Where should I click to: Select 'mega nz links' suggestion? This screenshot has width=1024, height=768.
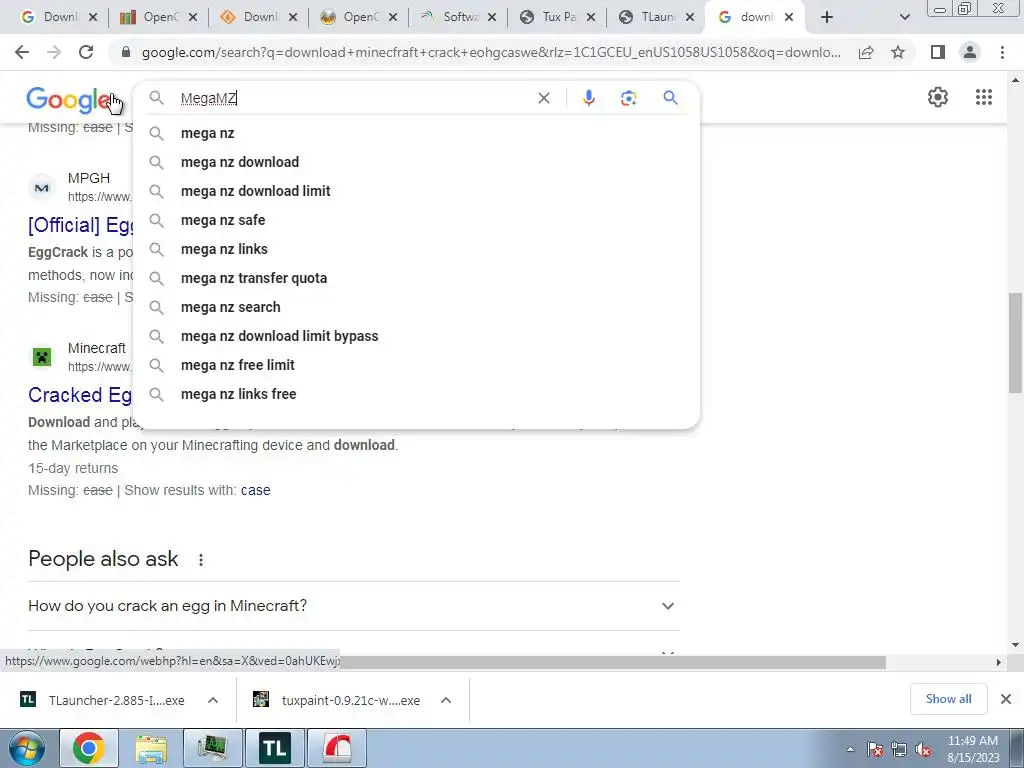tap(417, 249)
